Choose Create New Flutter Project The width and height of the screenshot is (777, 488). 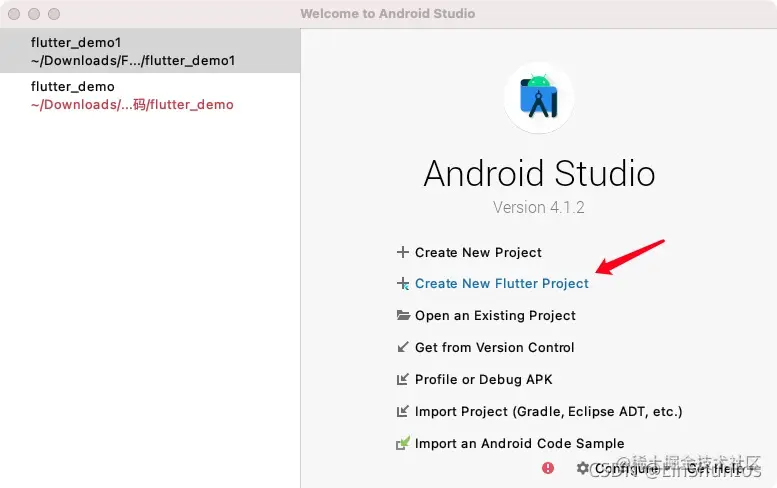[x=501, y=283]
